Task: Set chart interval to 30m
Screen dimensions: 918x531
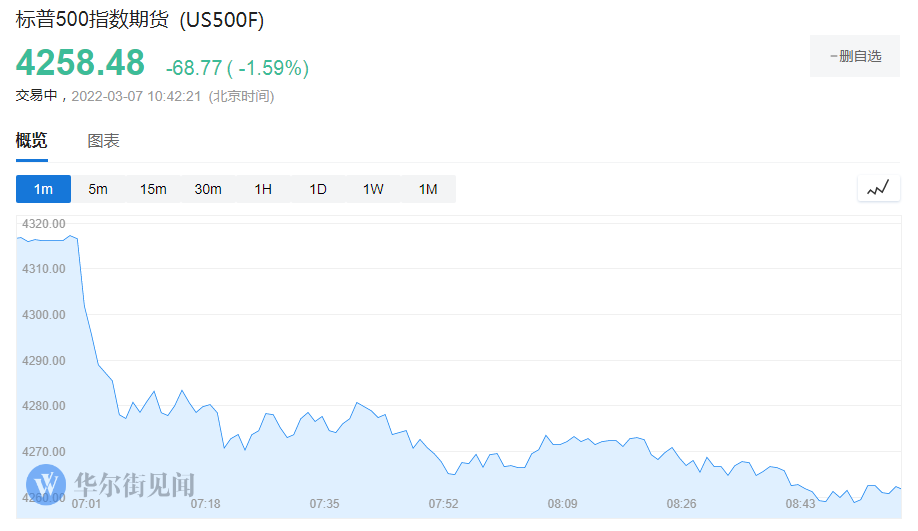Action: click(x=208, y=189)
